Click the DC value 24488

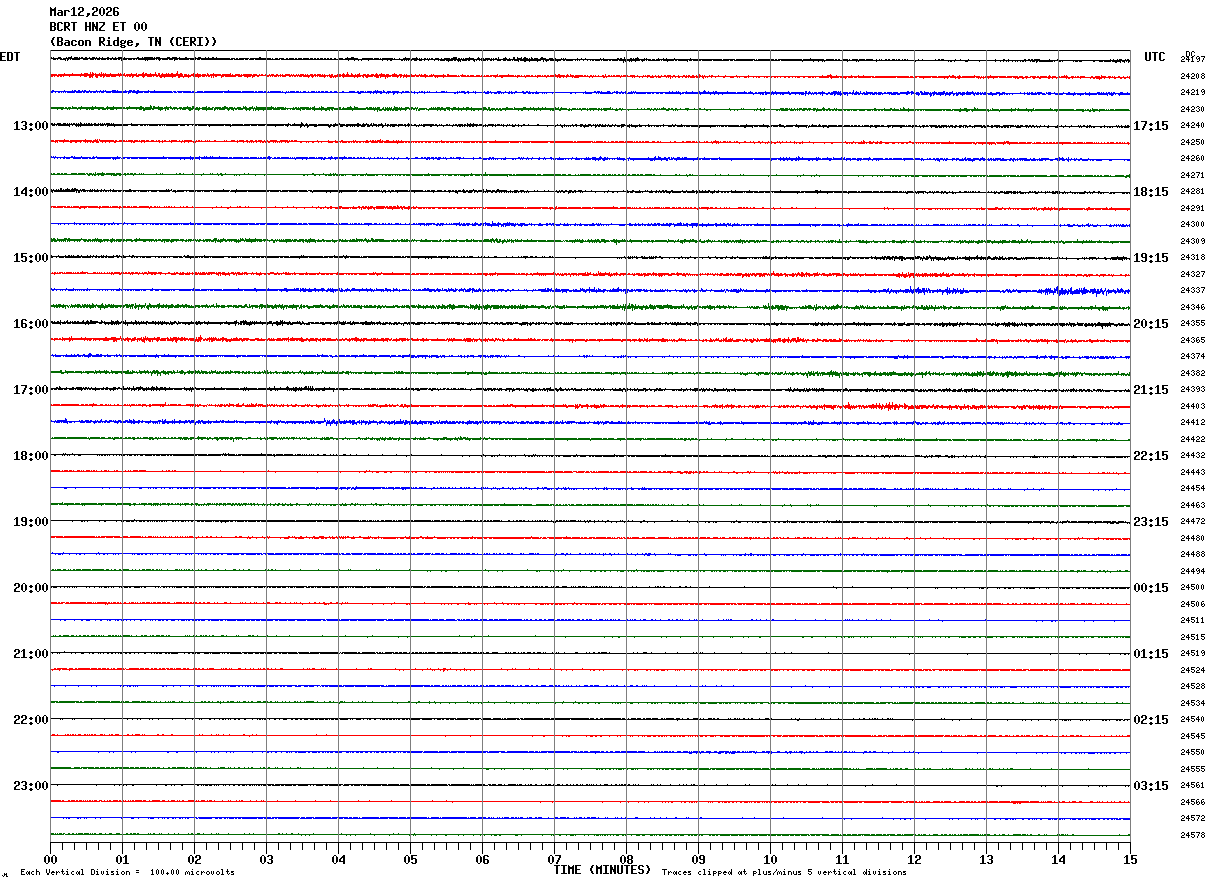(1192, 554)
